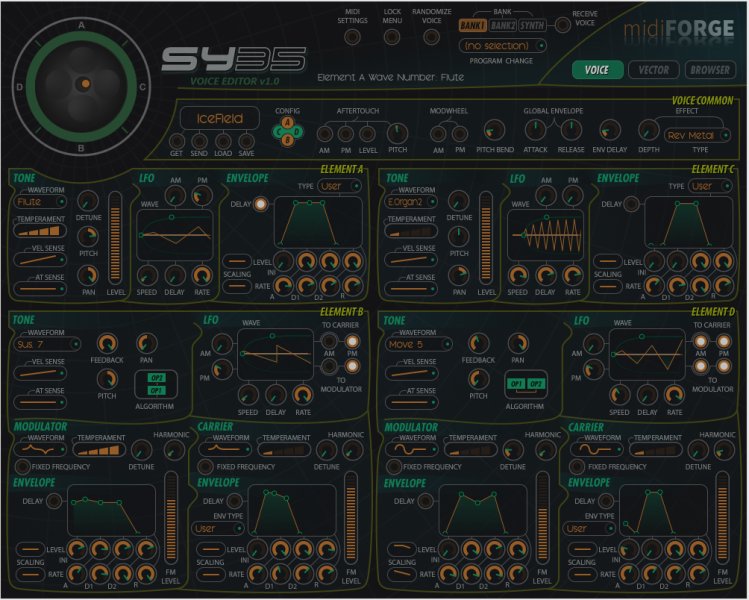This screenshot has height=600, width=749.
Task: Toggle Element B LFO PM to carrier
Action: click(352, 342)
